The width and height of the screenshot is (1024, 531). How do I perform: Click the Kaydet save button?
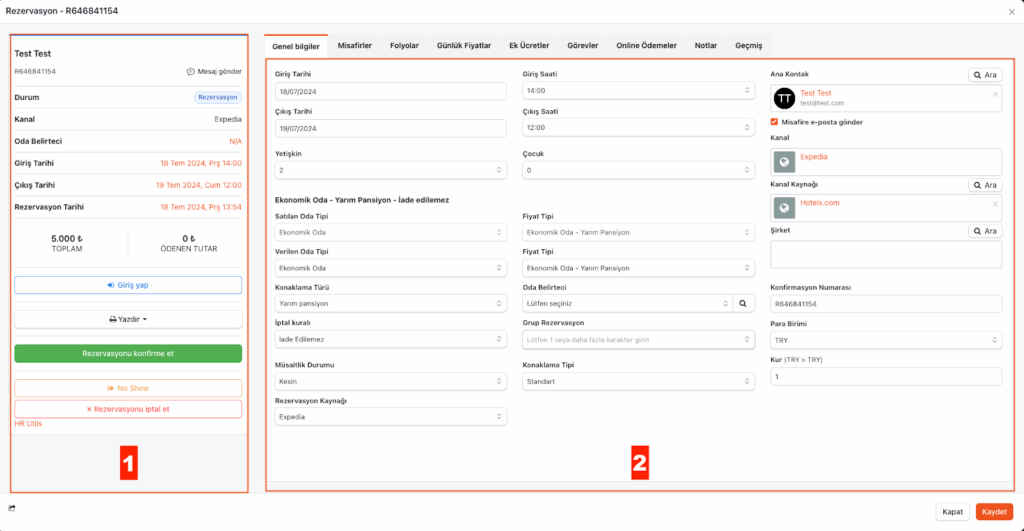pos(994,511)
